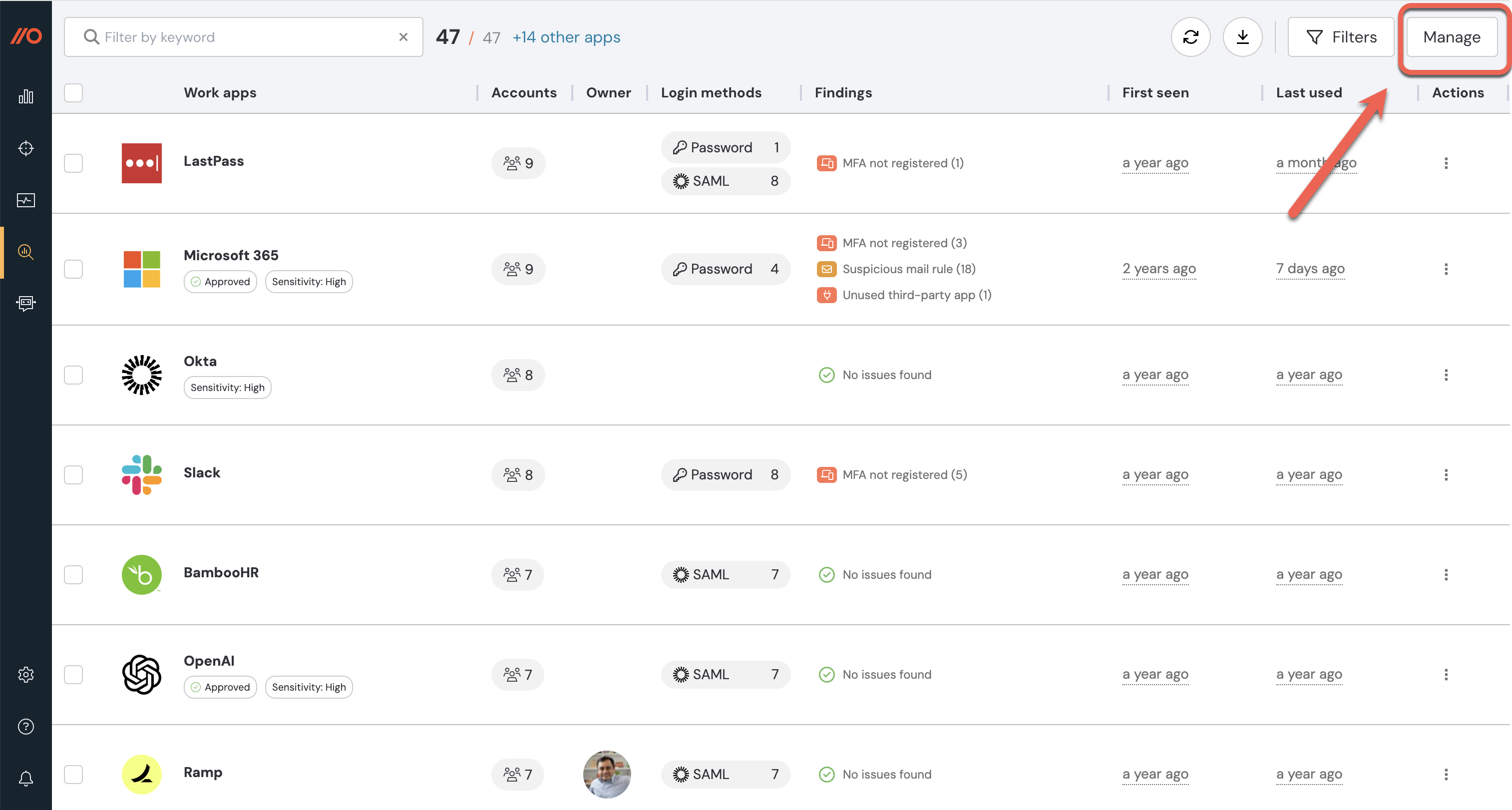
Task: Click MFA not registered icon for Slack
Action: click(x=826, y=474)
